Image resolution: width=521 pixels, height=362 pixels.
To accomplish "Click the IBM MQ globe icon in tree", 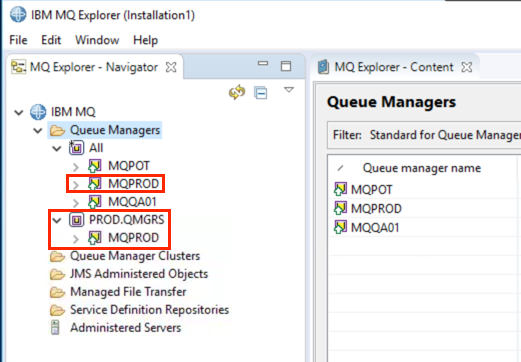I will [38, 112].
